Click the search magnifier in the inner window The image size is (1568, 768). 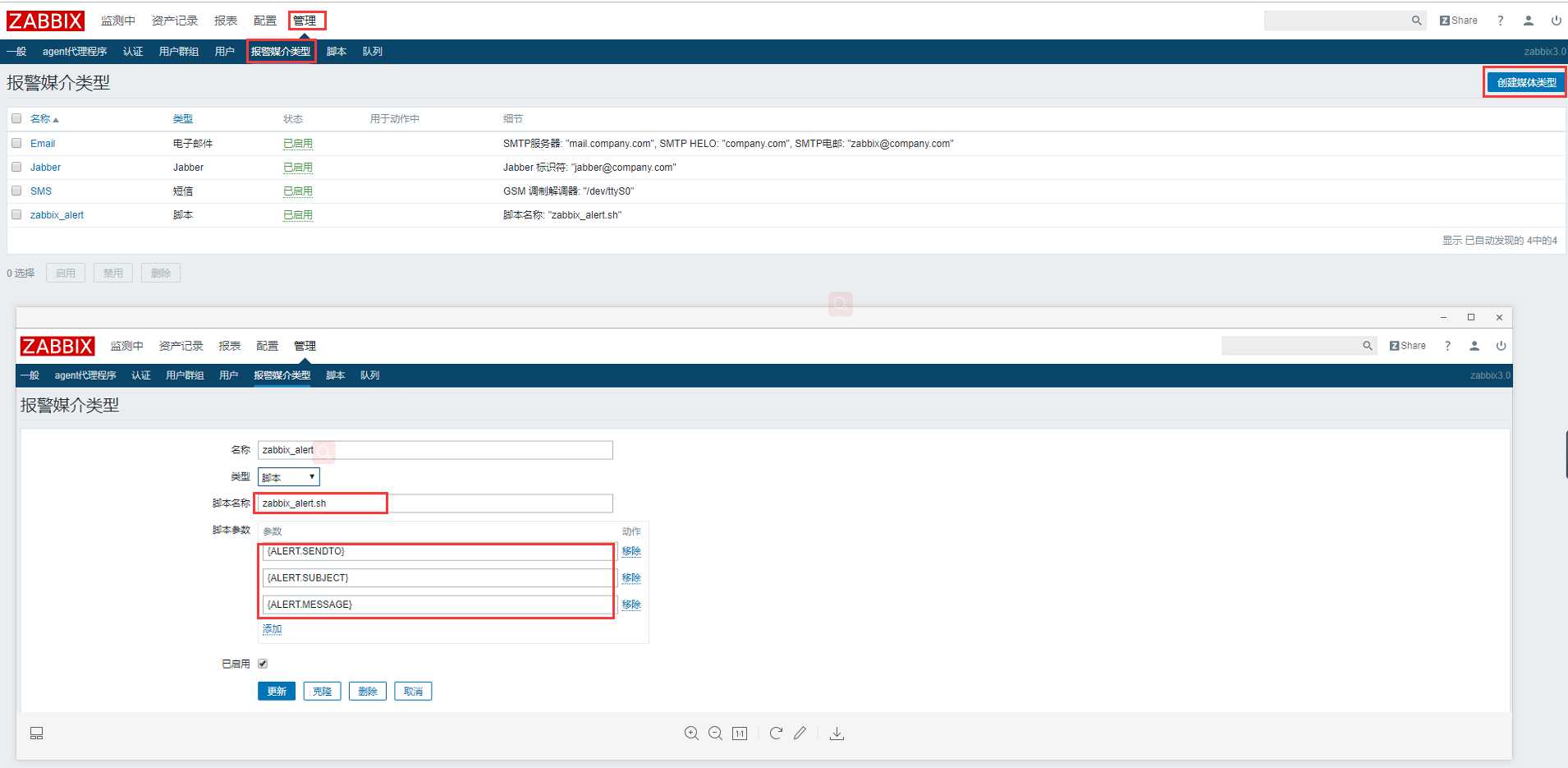(x=1367, y=346)
